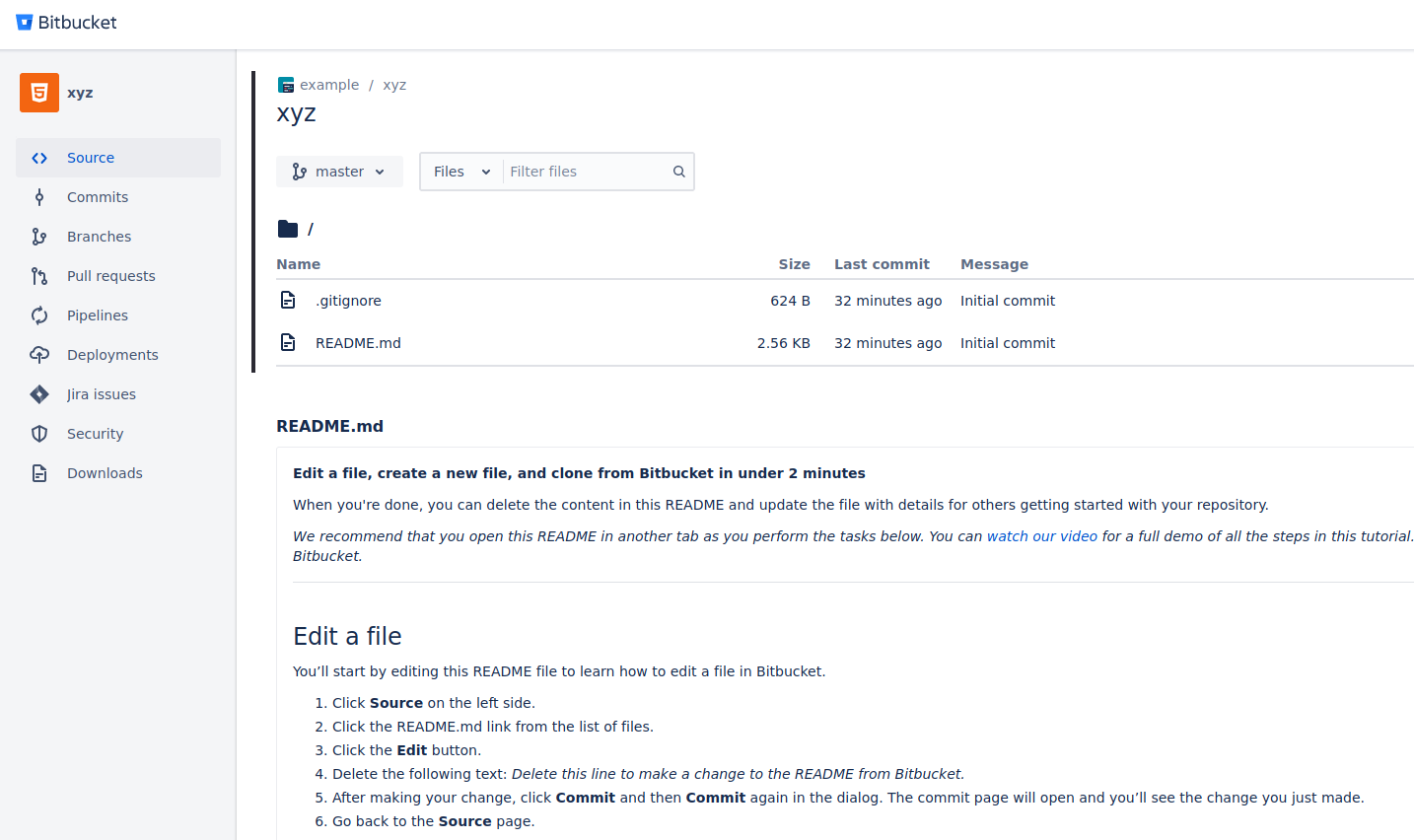Click the Bitbucket wordmark in header
The image size is (1414, 840).
click(77, 22)
